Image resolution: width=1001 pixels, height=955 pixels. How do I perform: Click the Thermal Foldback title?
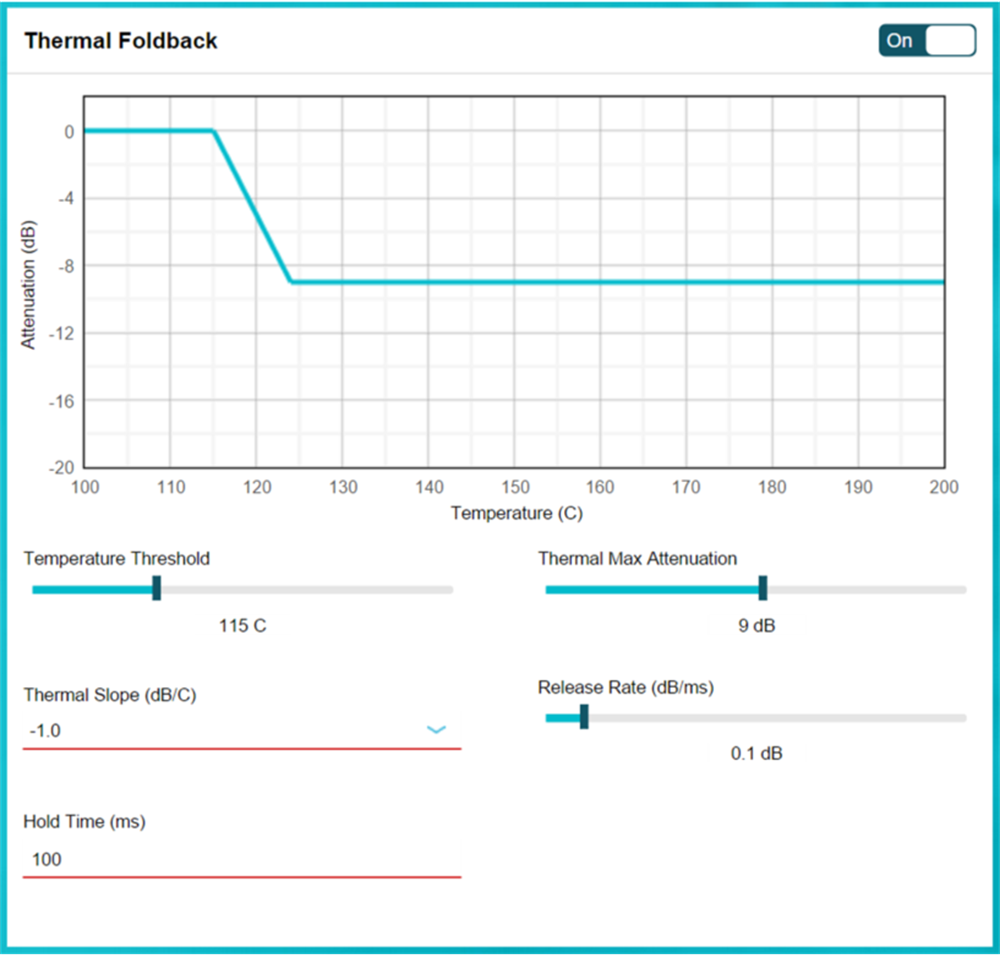[121, 40]
